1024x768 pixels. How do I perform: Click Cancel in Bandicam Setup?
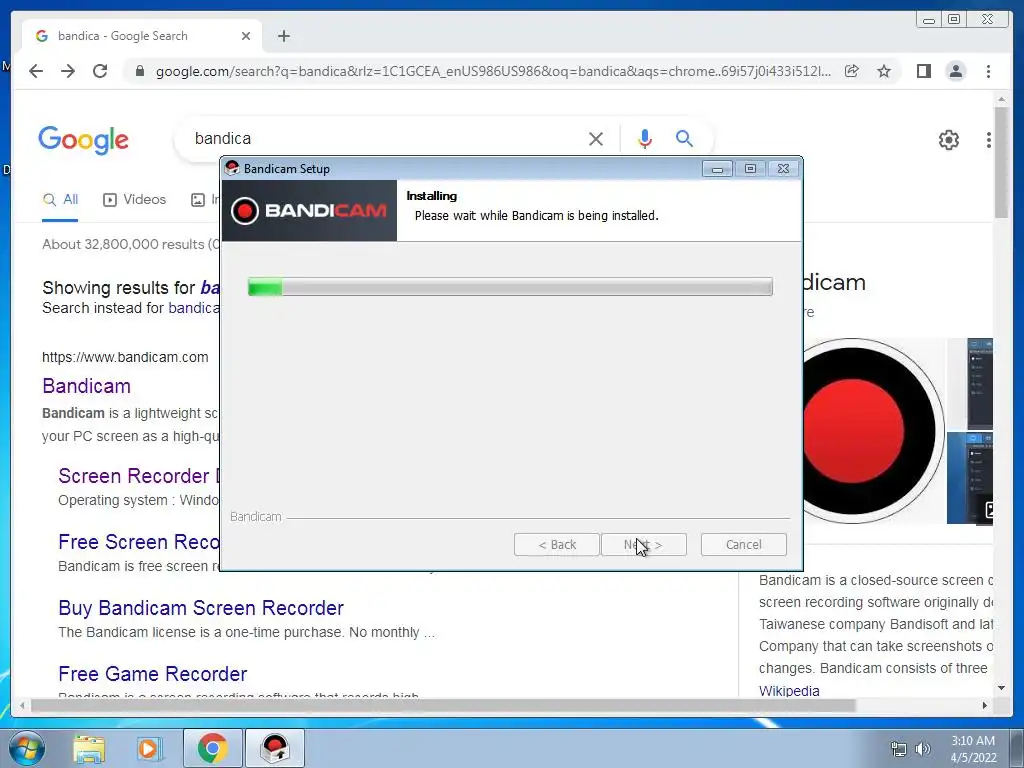pyautogui.click(x=743, y=545)
